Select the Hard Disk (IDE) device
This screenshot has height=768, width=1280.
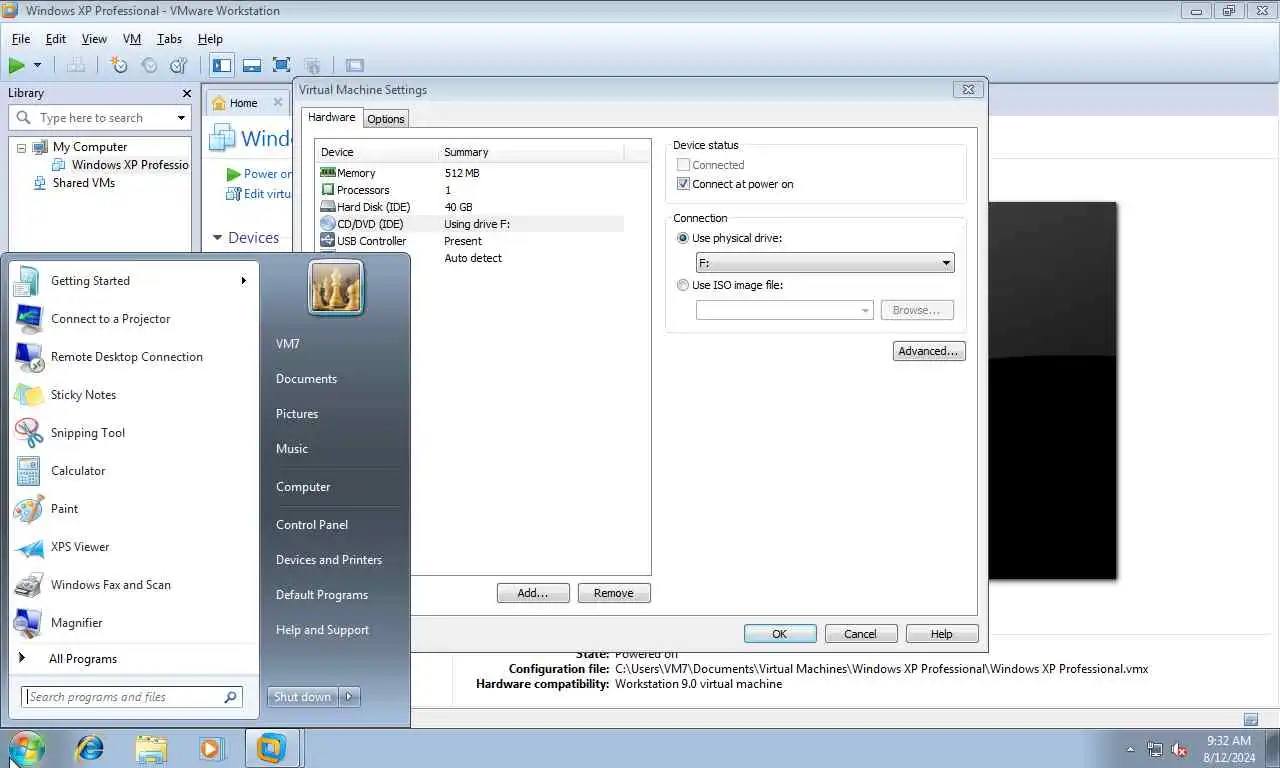(x=469, y=207)
